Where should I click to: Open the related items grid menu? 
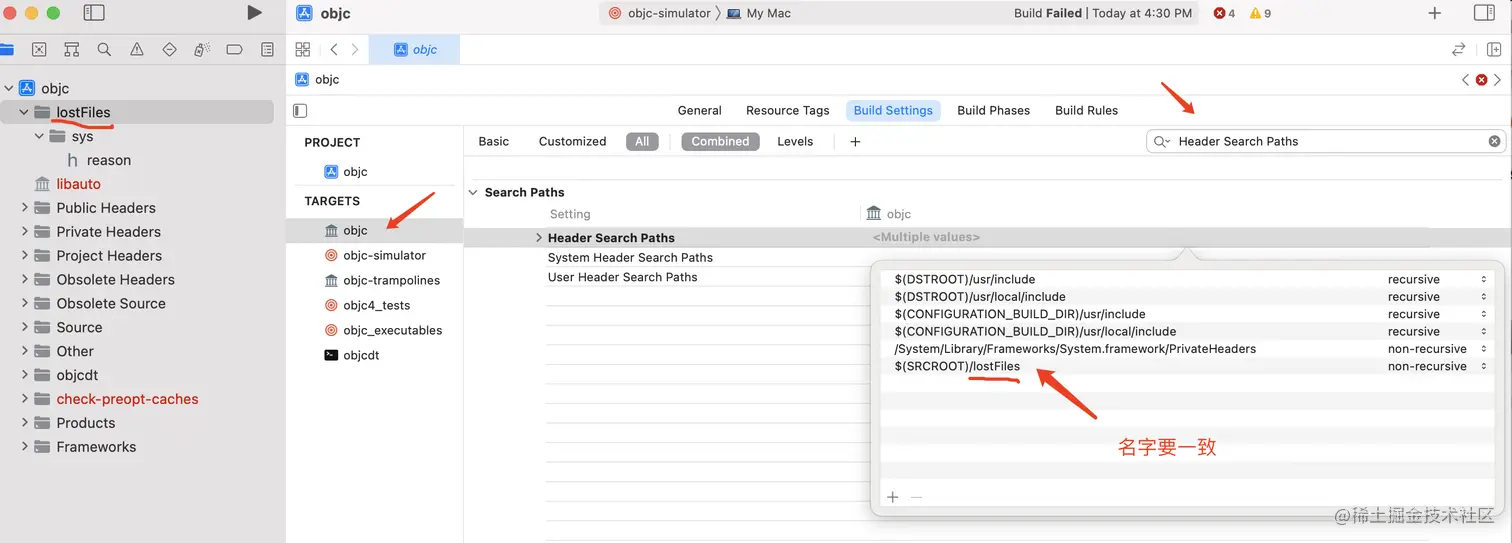pos(303,49)
